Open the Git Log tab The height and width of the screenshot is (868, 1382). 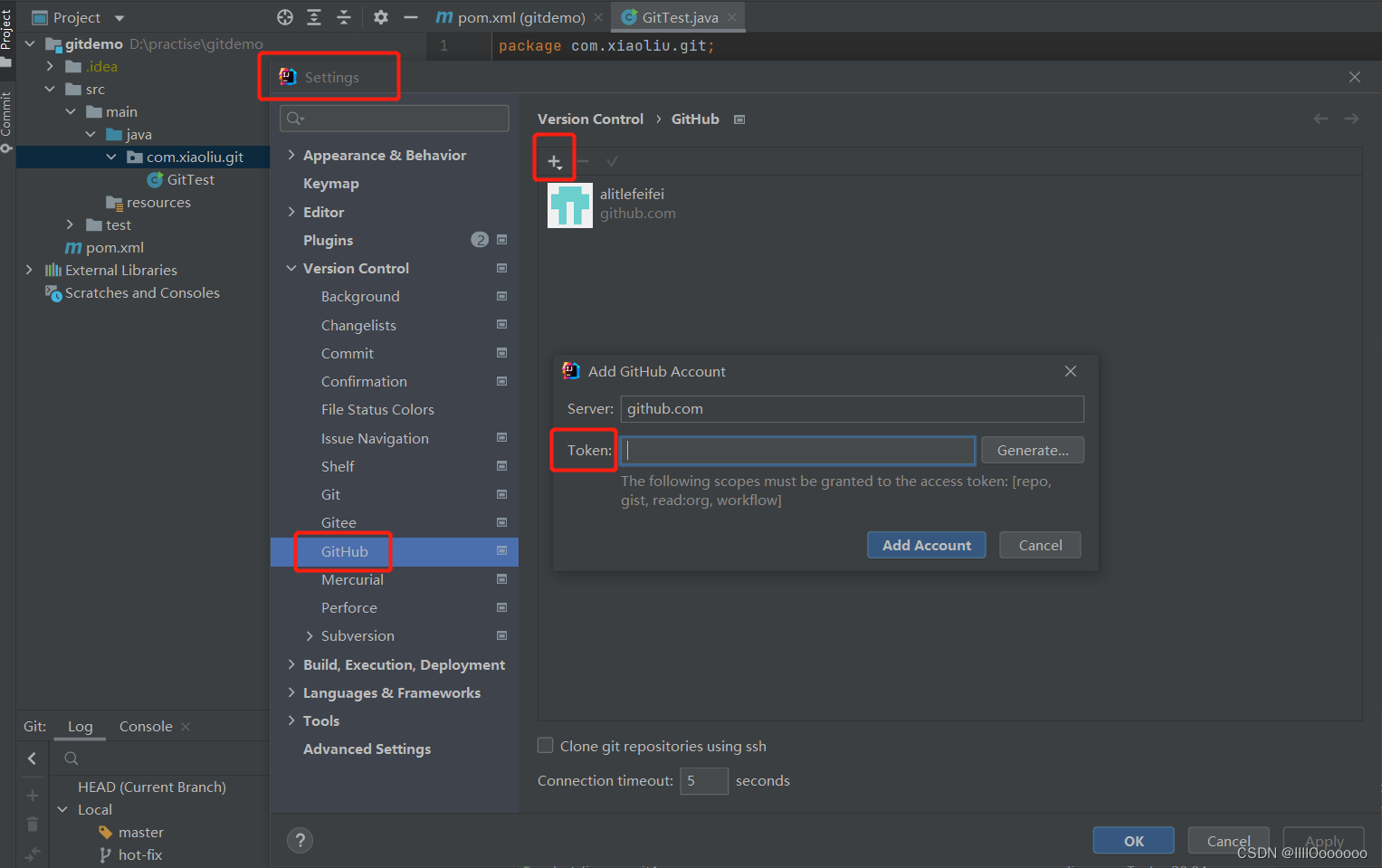coord(80,727)
